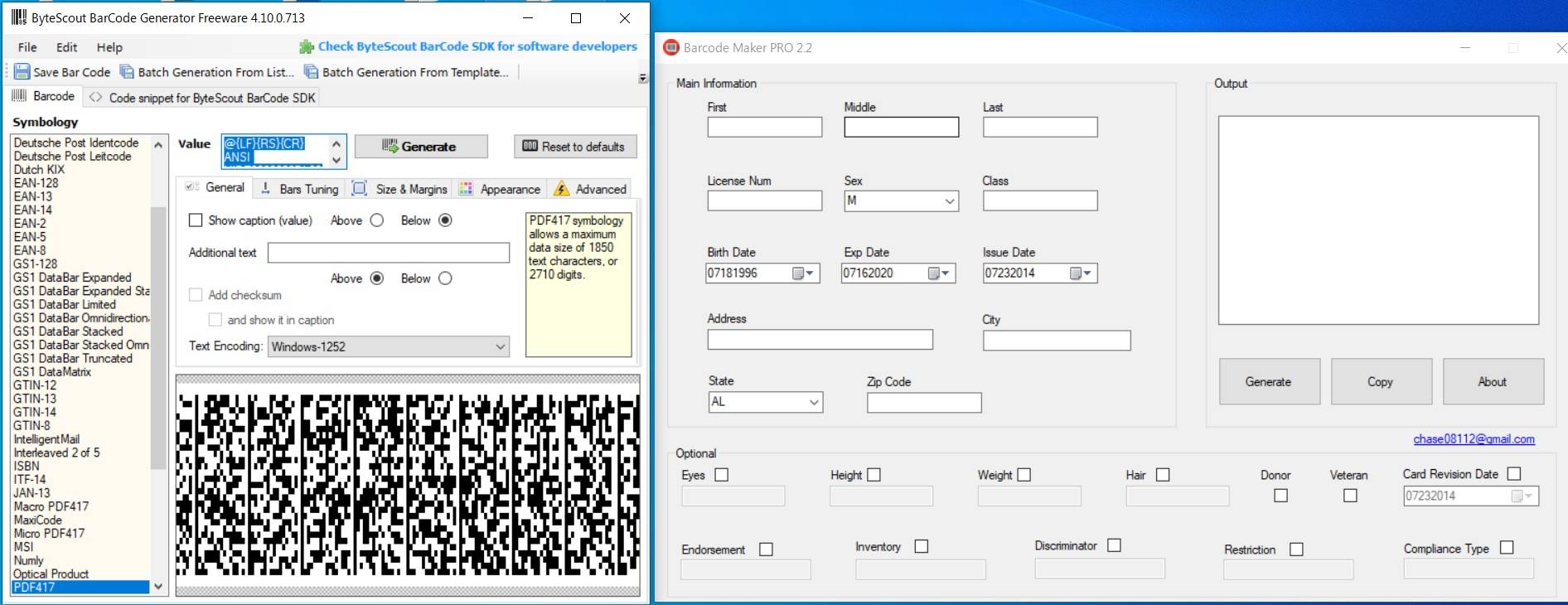
Task: Switch to the Appearance tab
Action: click(x=500, y=189)
